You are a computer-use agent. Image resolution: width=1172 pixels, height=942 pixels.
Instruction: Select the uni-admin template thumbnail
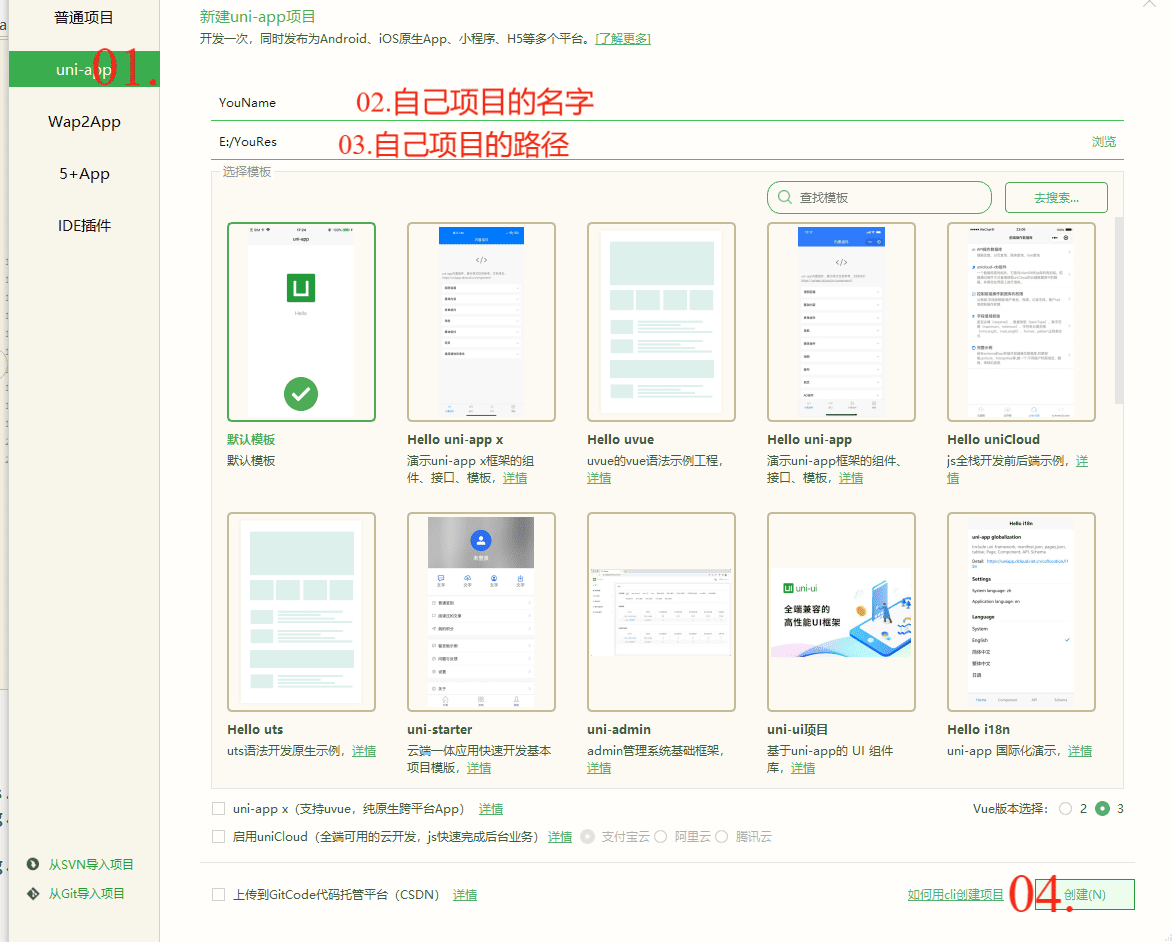[x=661, y=611]
